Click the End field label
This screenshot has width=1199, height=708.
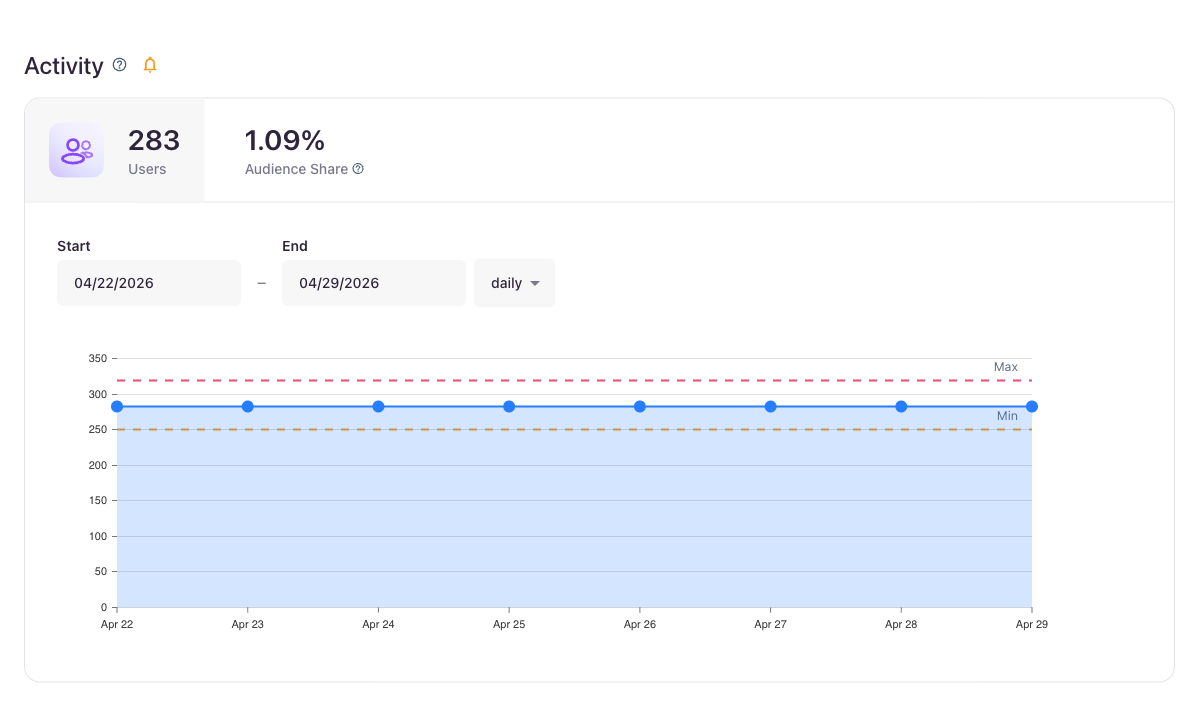coord(294,246)
